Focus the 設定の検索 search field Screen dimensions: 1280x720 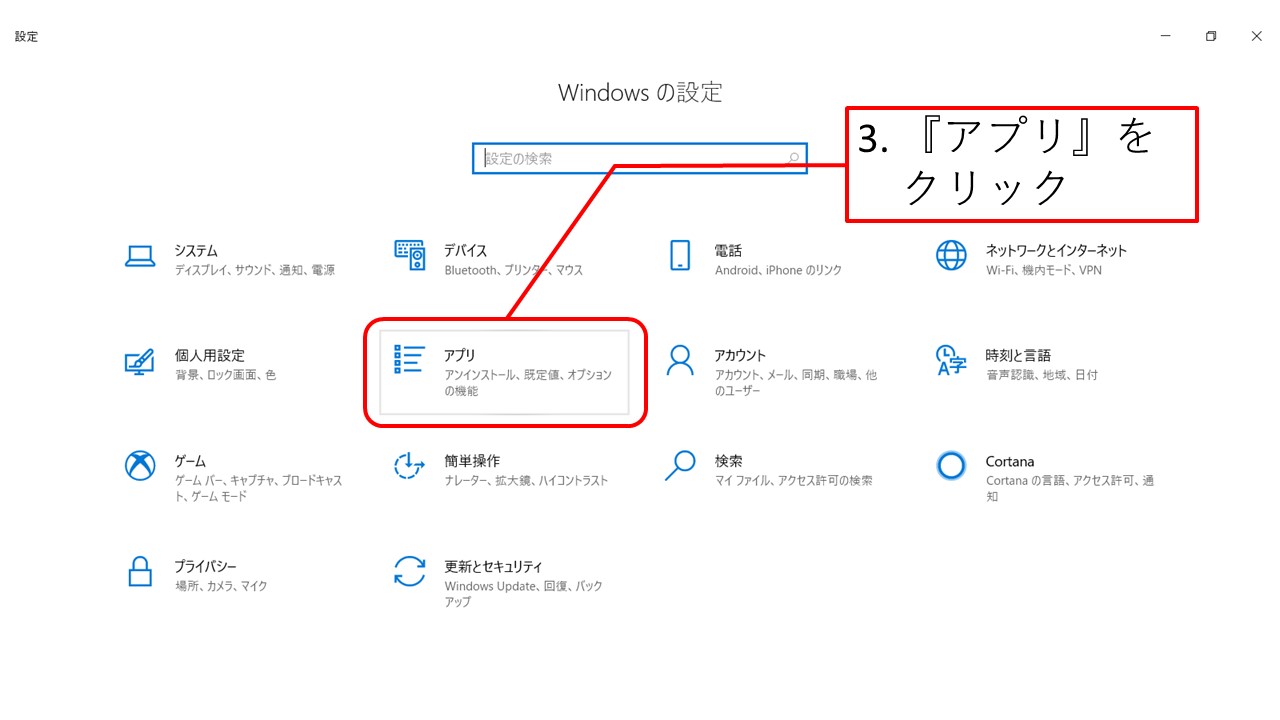point(630,158)
